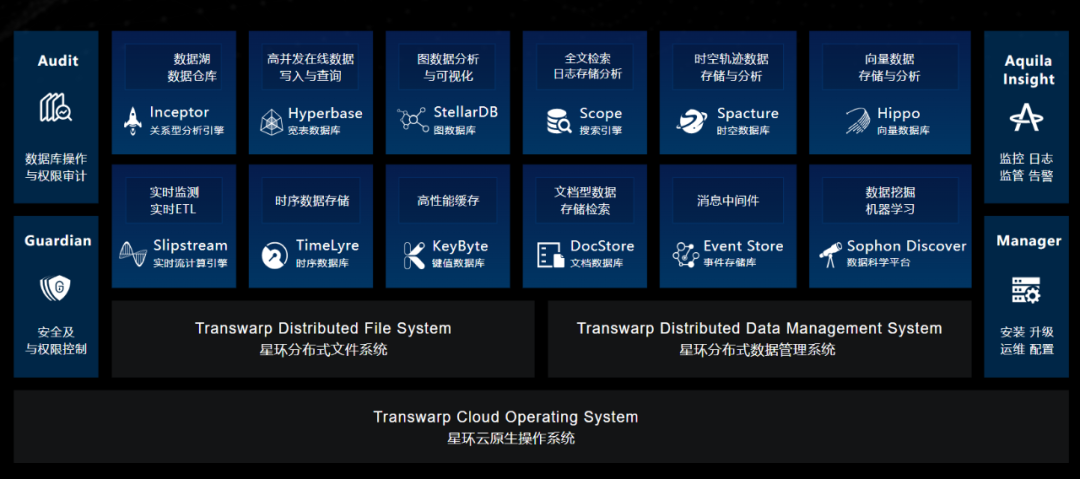Click 宽表数据库 subtitle
The width and height of the screenshot is (1080, 479).
(x=314, y=130)
